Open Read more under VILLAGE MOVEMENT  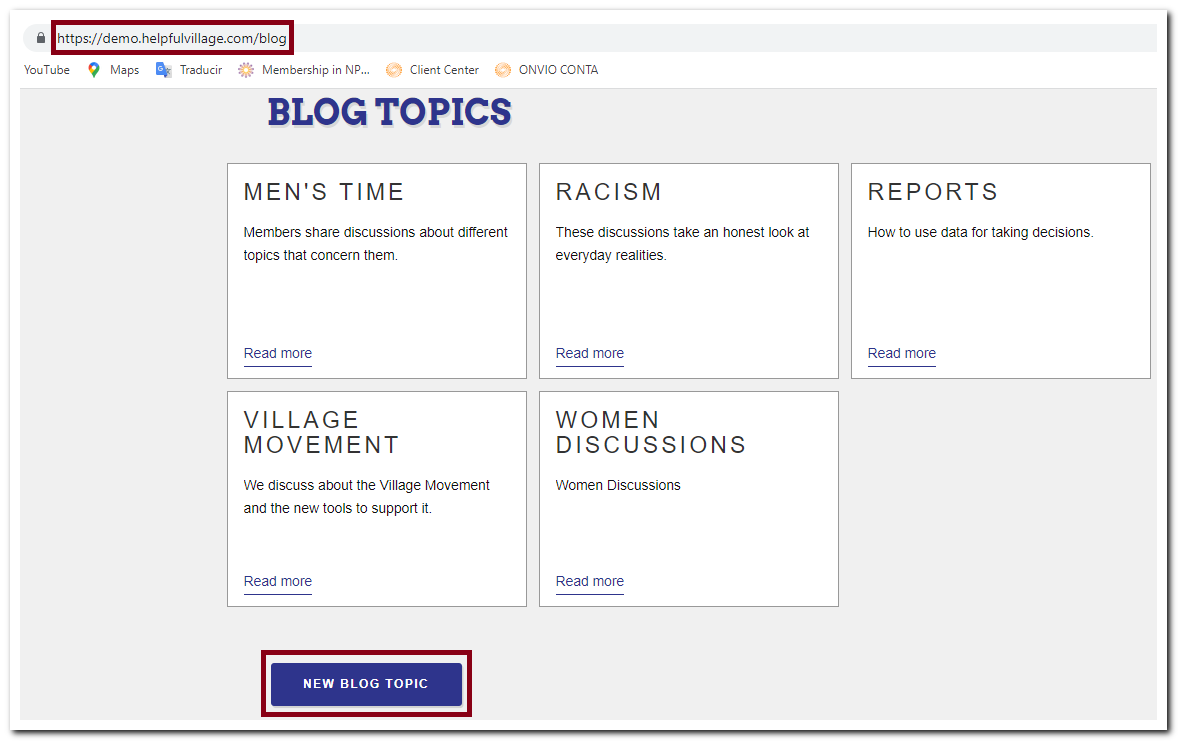(277, 581)
